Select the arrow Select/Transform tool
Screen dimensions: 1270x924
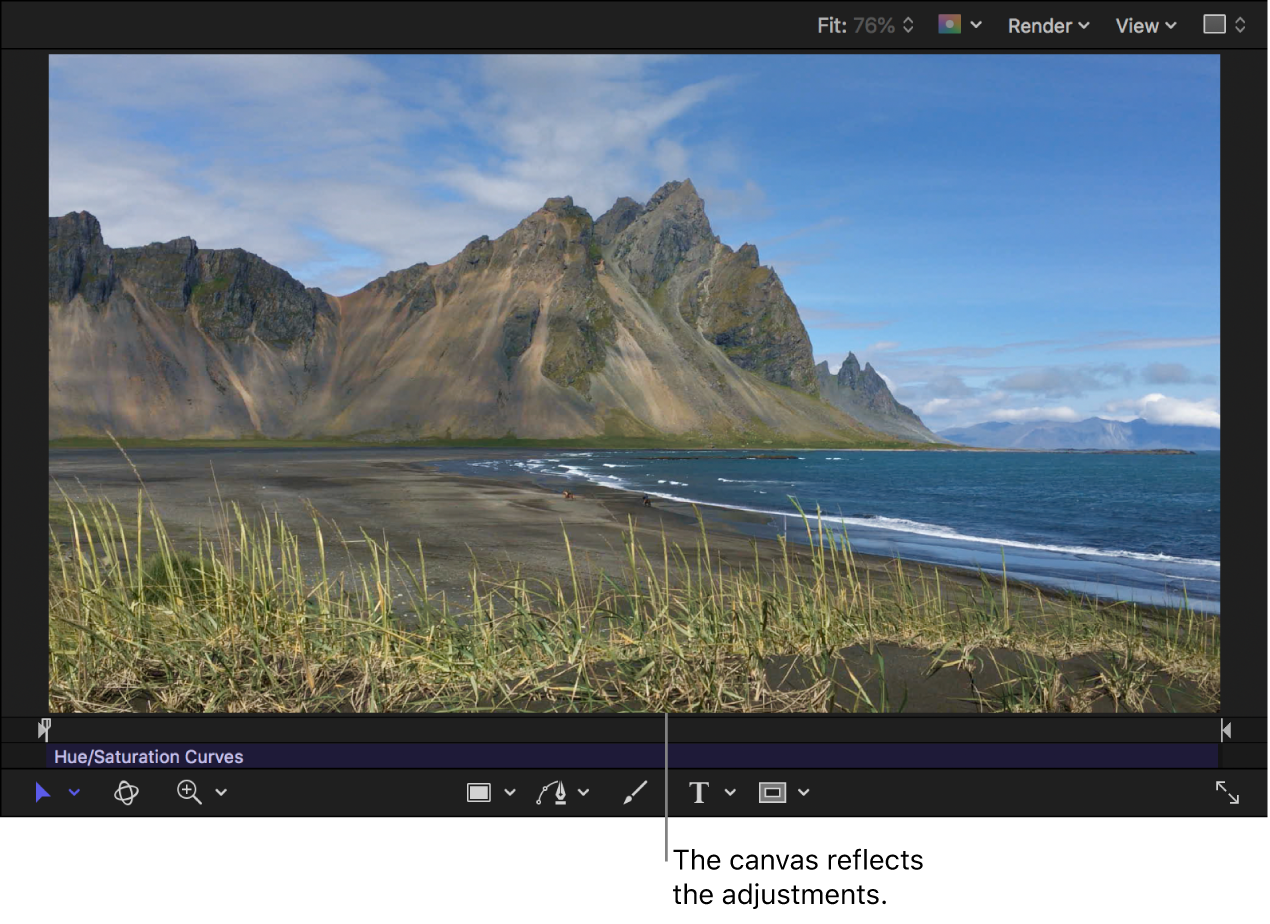tap(42, 793)
